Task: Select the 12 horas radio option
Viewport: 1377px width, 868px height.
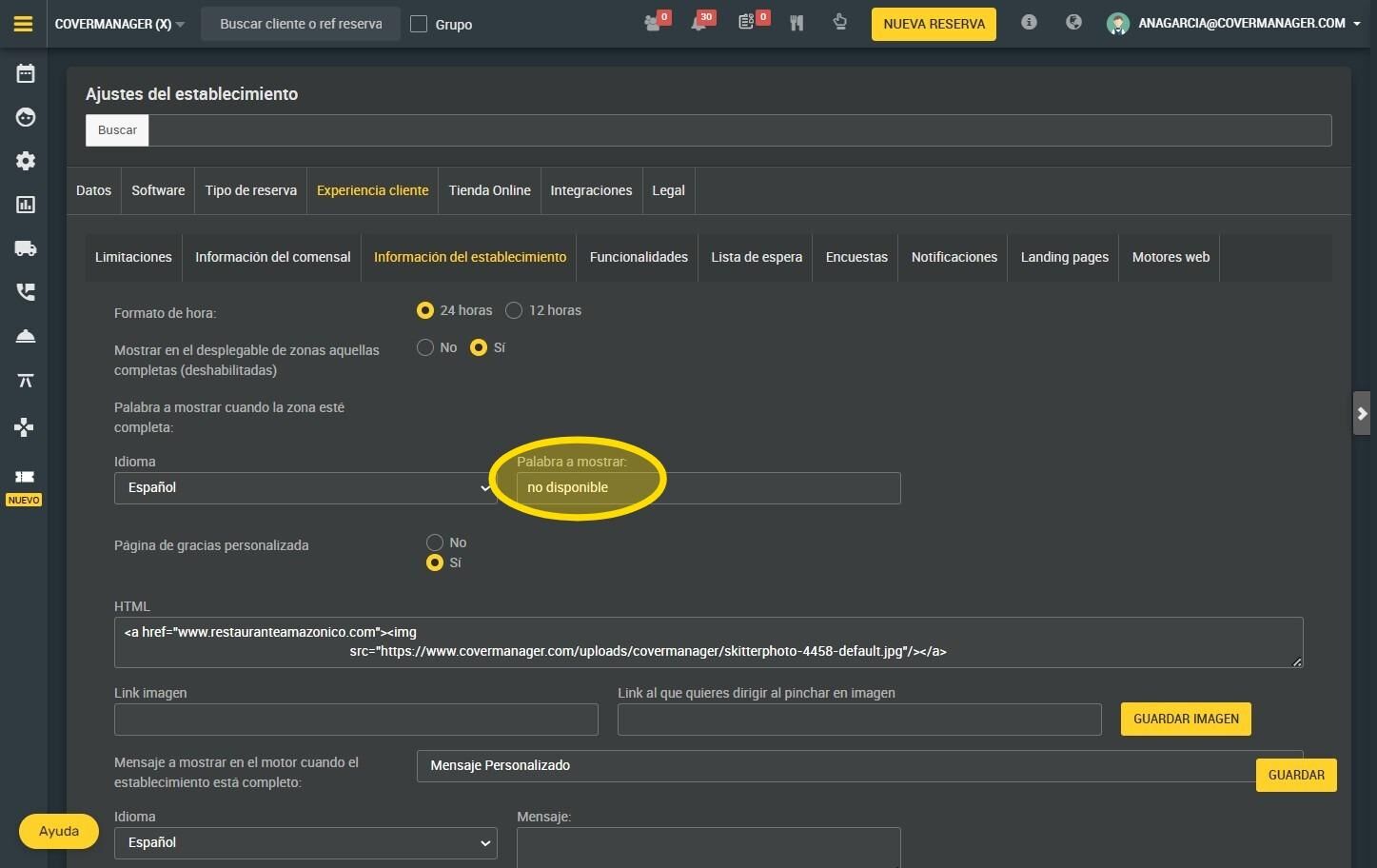Action: [514, 310]
